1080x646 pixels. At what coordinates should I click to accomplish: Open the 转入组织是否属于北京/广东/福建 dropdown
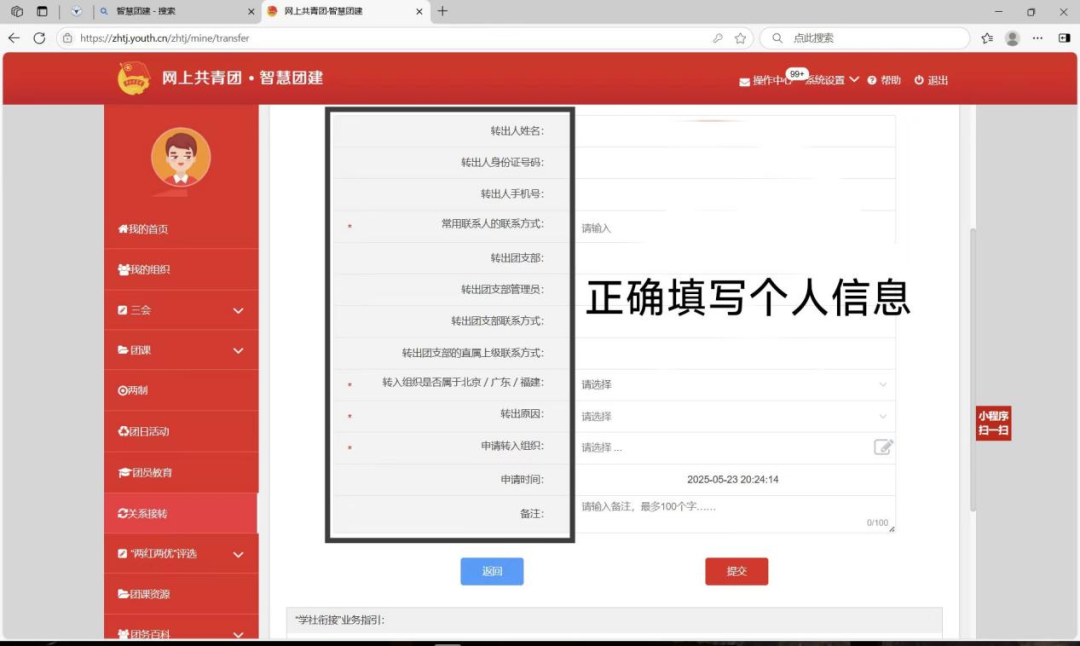pyautogui.click(x=732, y=384)
